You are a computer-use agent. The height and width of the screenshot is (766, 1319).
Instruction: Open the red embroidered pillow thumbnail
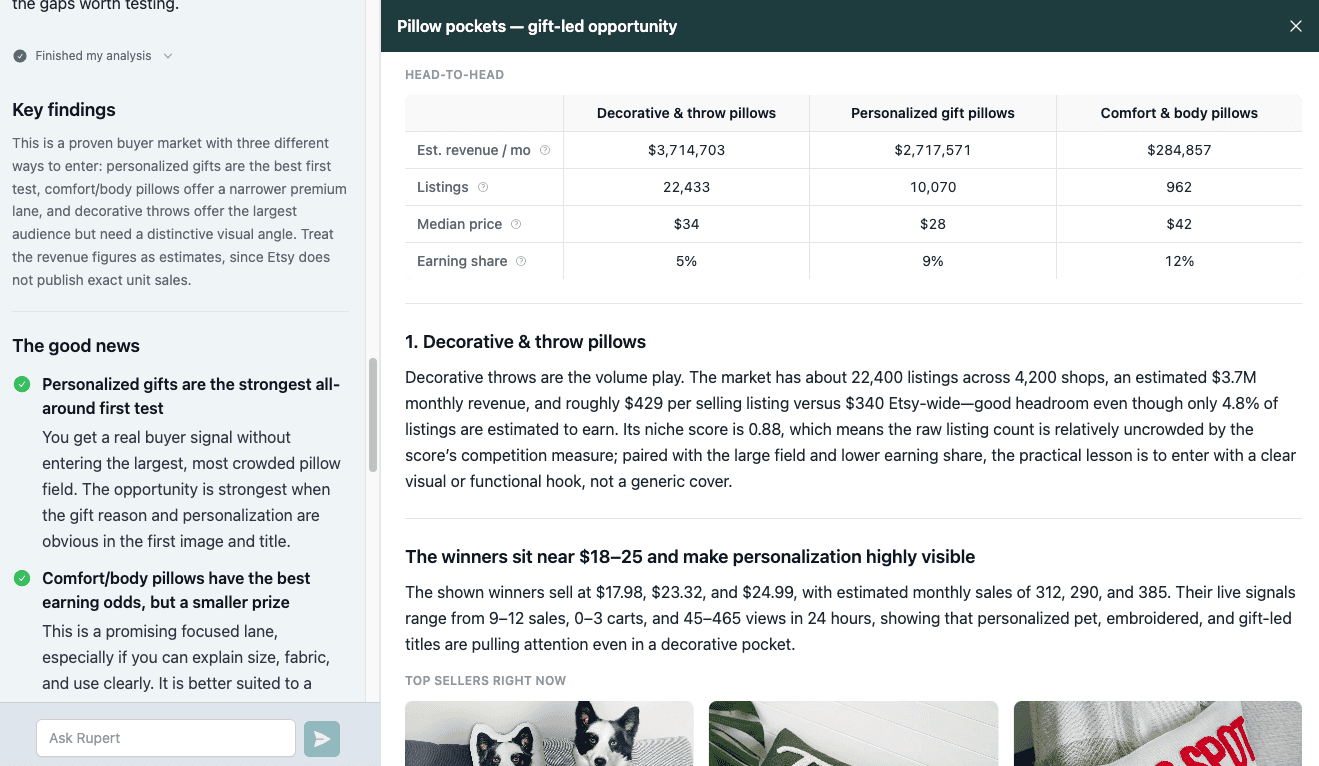point(1158,734)
